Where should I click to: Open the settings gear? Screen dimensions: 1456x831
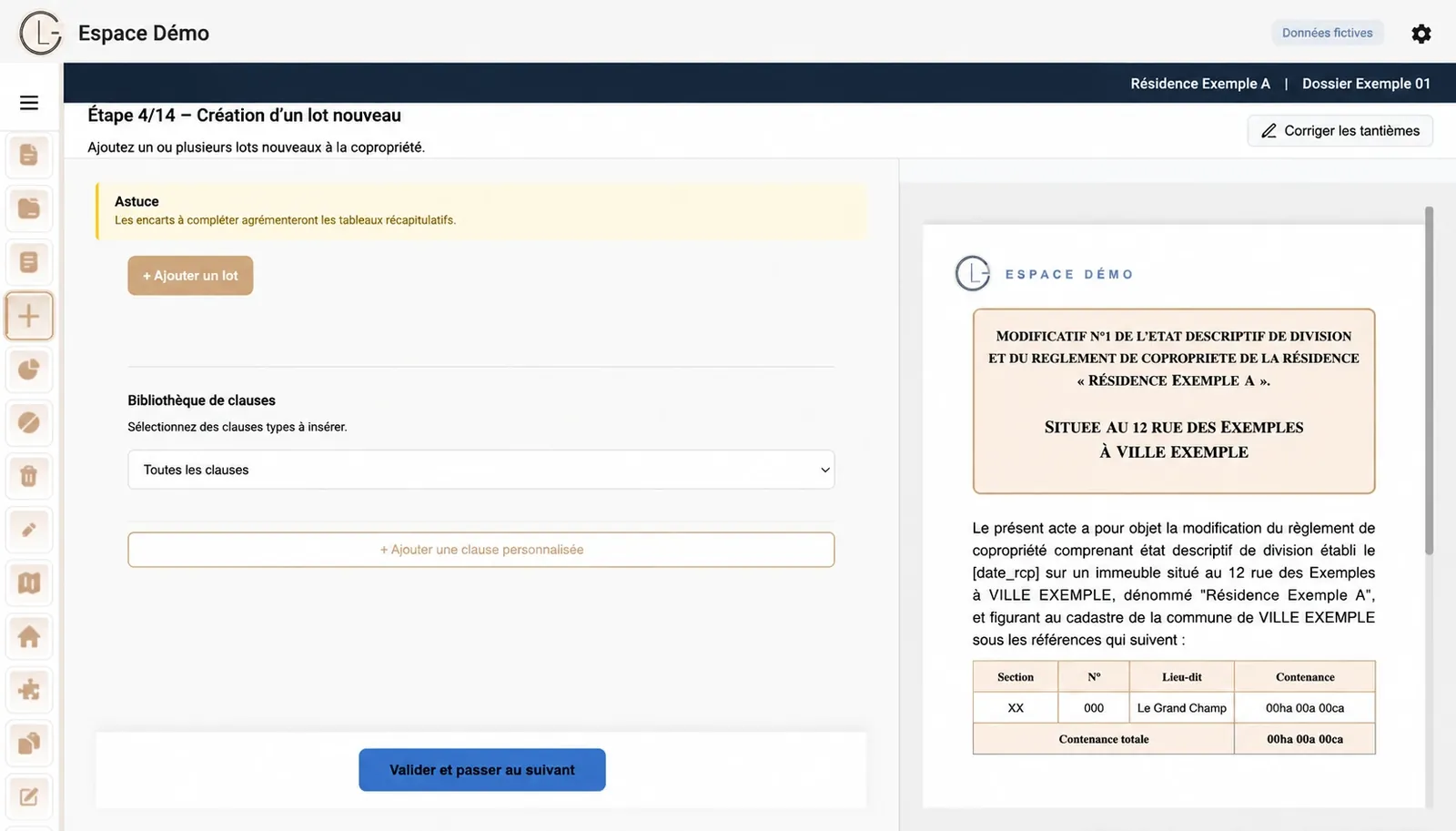(1421, 34)
